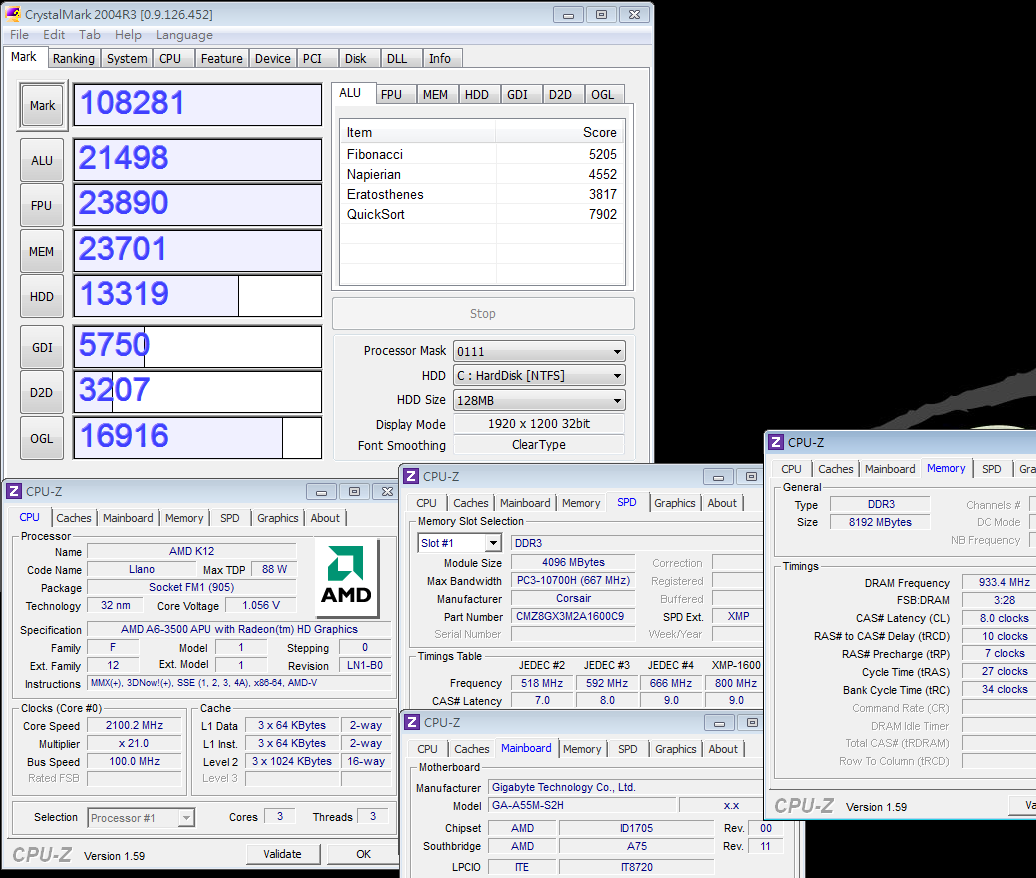Click the Z icon of the CPU-Z SPD window
This screenshot has height=878, width=1036.
click(x=411, y=476)
